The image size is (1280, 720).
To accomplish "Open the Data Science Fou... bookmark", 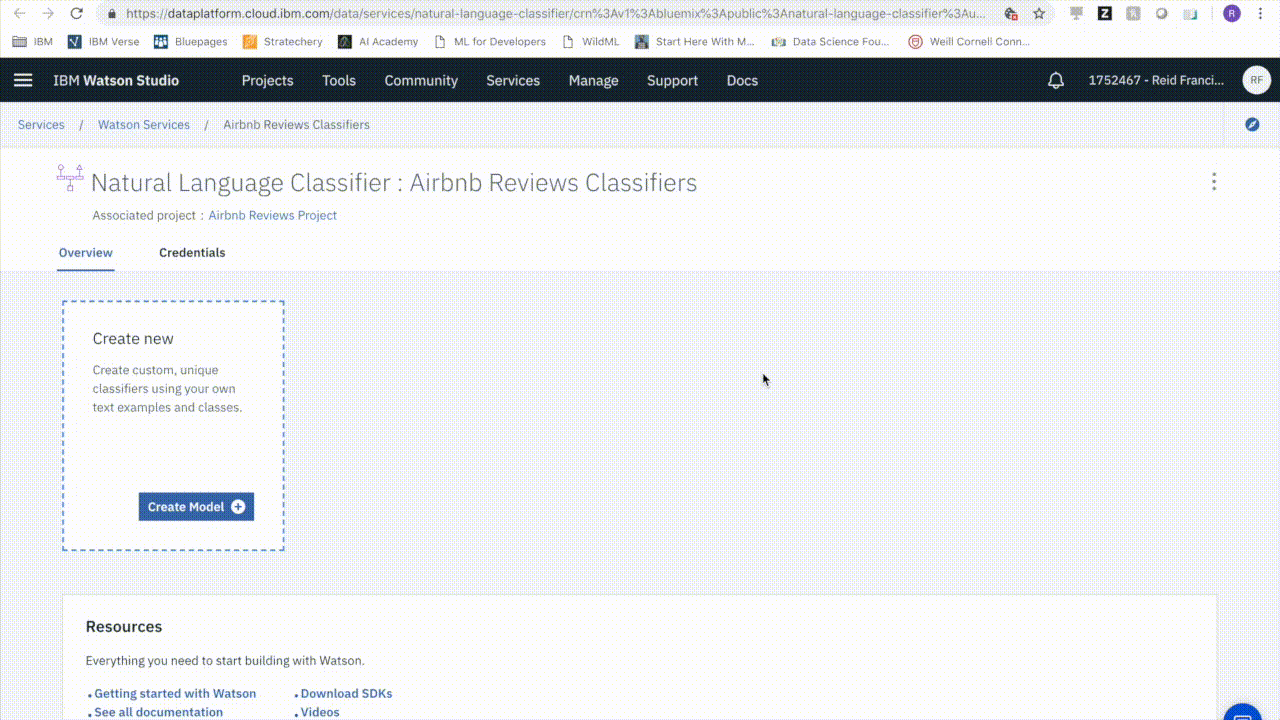I will pos(830,42).
